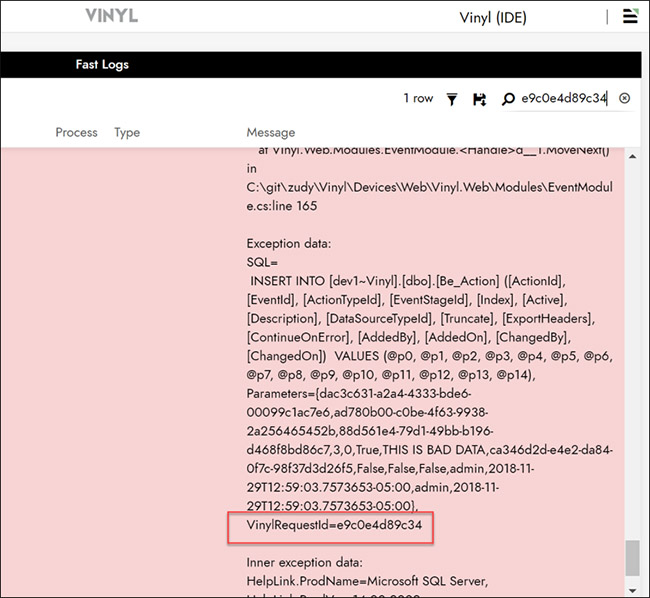Viewport: 650px width, 598px height.
Task: Sort by the Message column header
Action: coord(271,132)
